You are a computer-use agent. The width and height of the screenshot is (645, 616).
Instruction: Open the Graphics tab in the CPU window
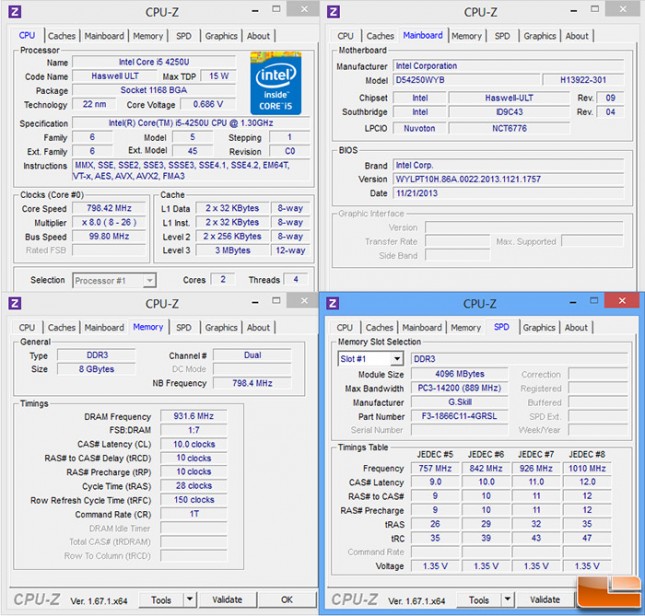pyautogui.click(x=221, y=36)
